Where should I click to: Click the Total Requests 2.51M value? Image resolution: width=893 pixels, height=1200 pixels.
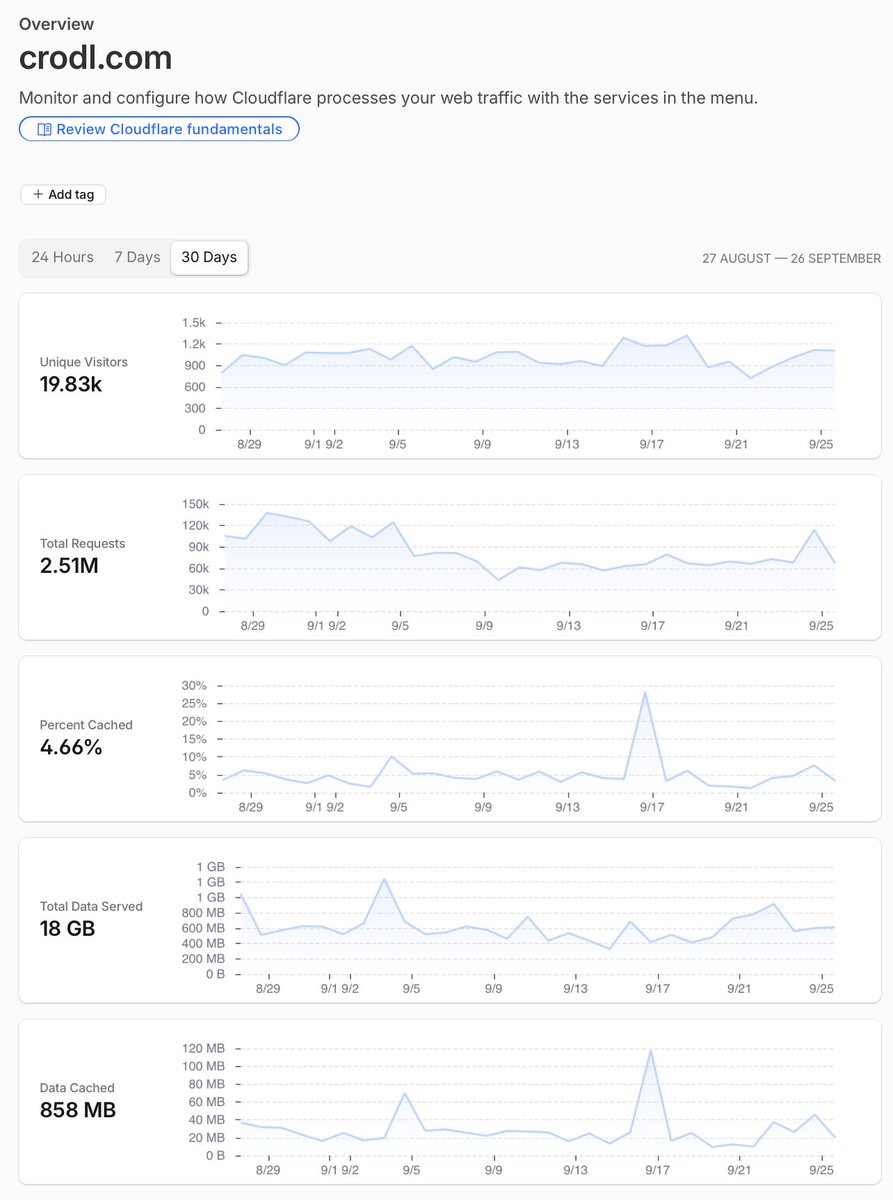(x=69, y=566)
